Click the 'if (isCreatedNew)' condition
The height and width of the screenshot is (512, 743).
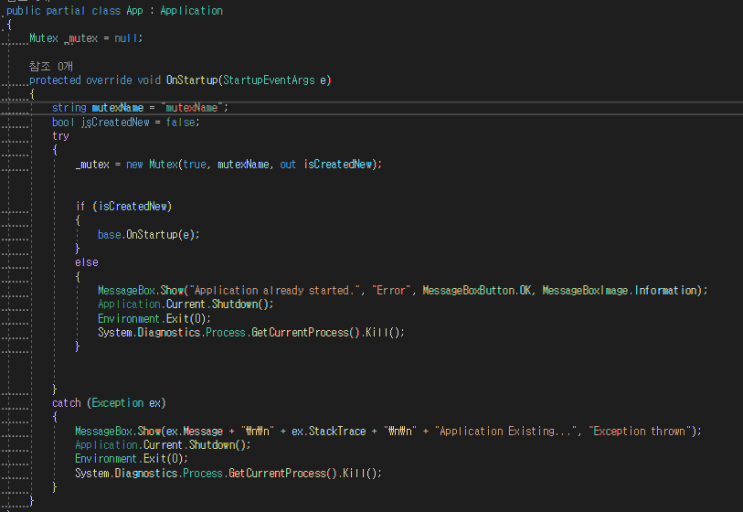pyautogui.click(x=124, y=207)
